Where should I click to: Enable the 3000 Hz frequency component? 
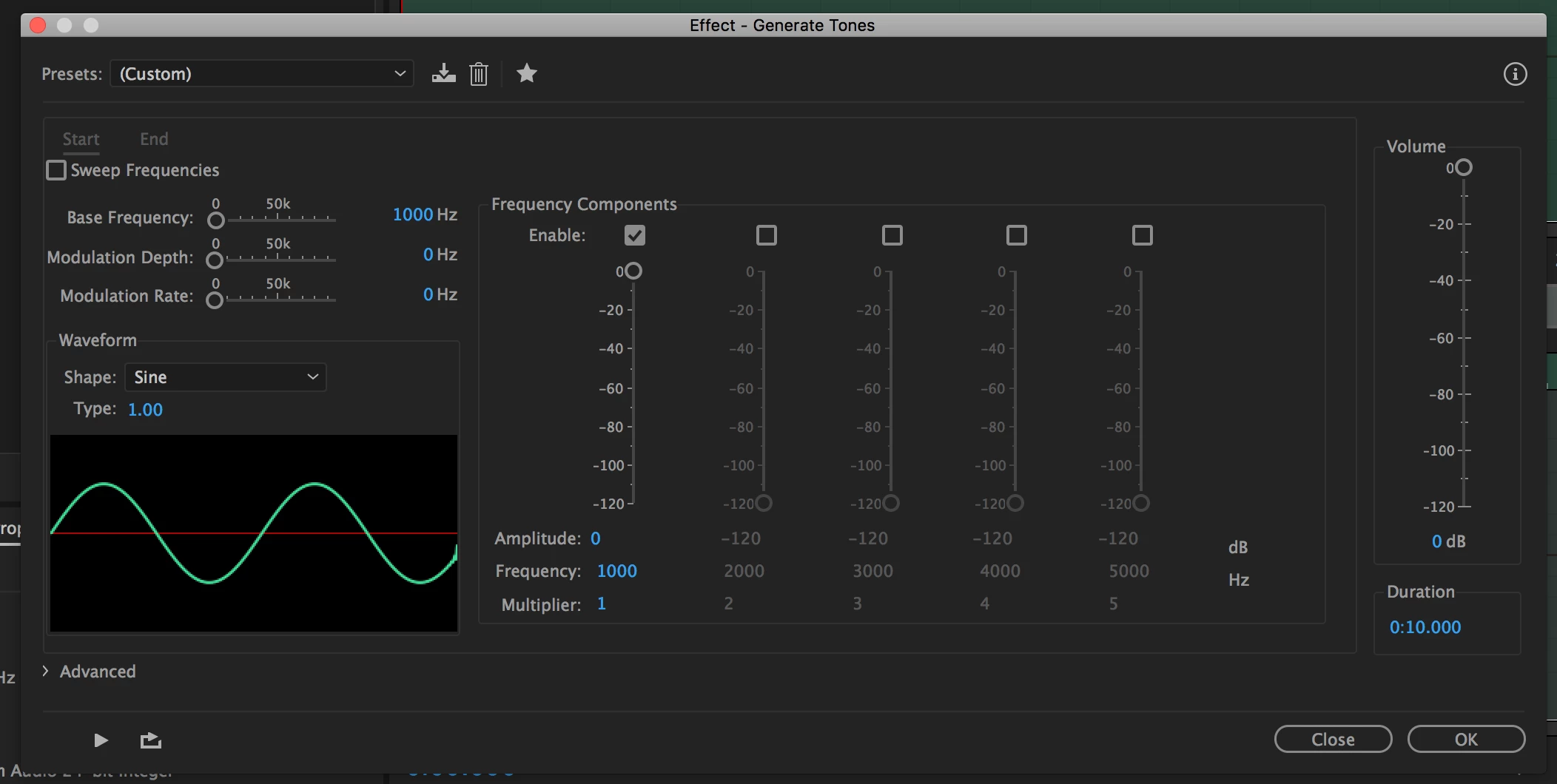(x=892, y=235)
